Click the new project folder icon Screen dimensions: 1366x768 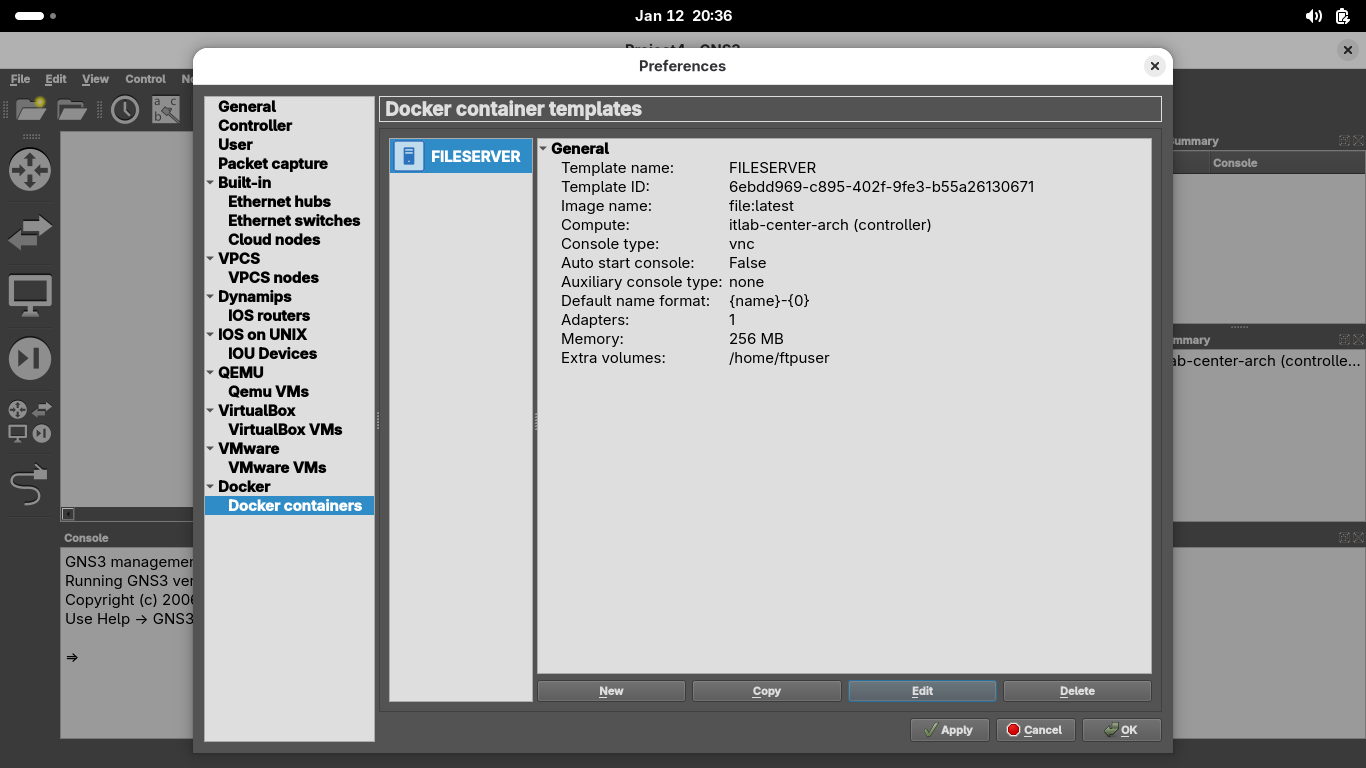(x=31, y=109)
